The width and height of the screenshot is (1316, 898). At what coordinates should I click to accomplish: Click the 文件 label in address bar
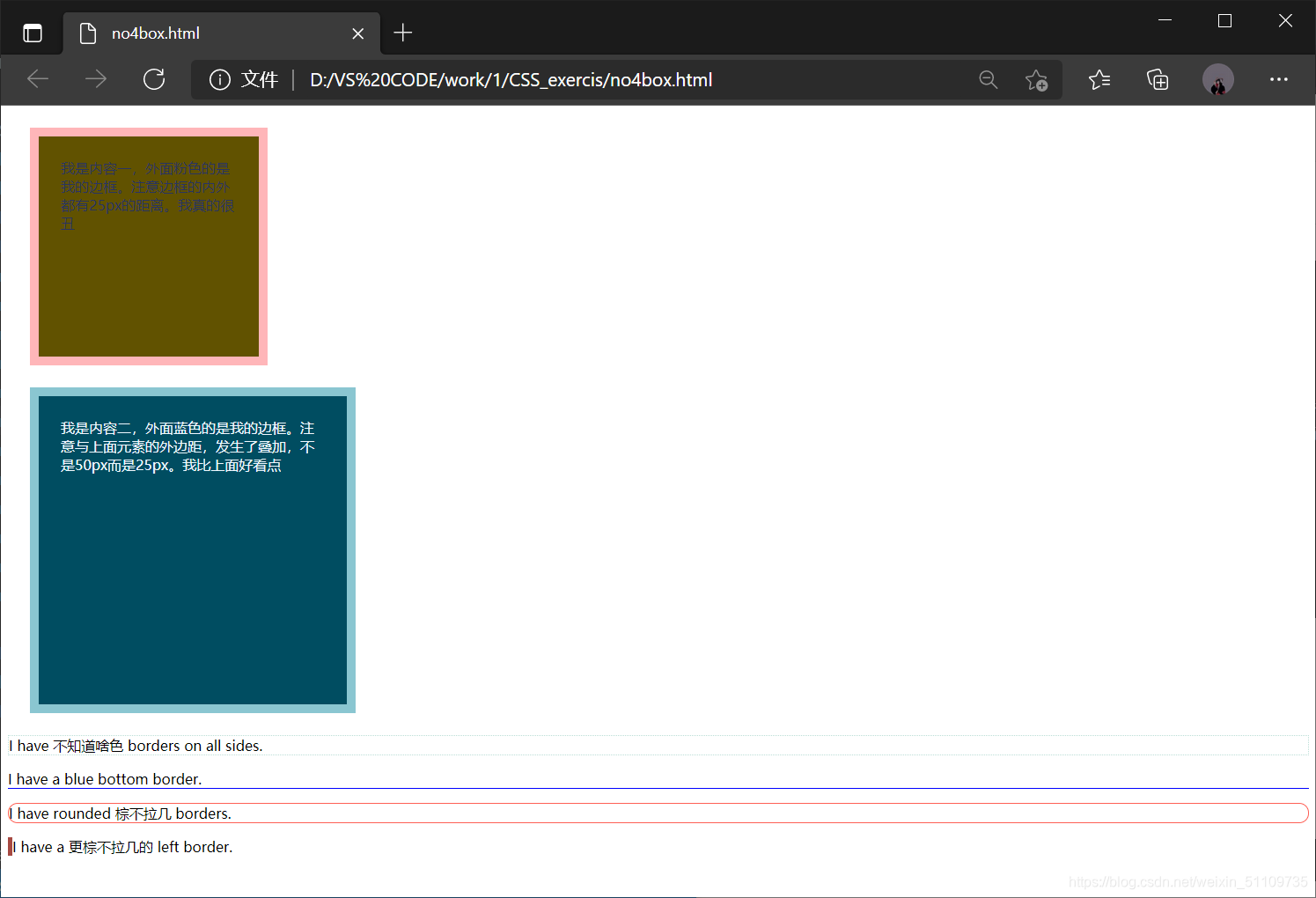click(260, 80)
